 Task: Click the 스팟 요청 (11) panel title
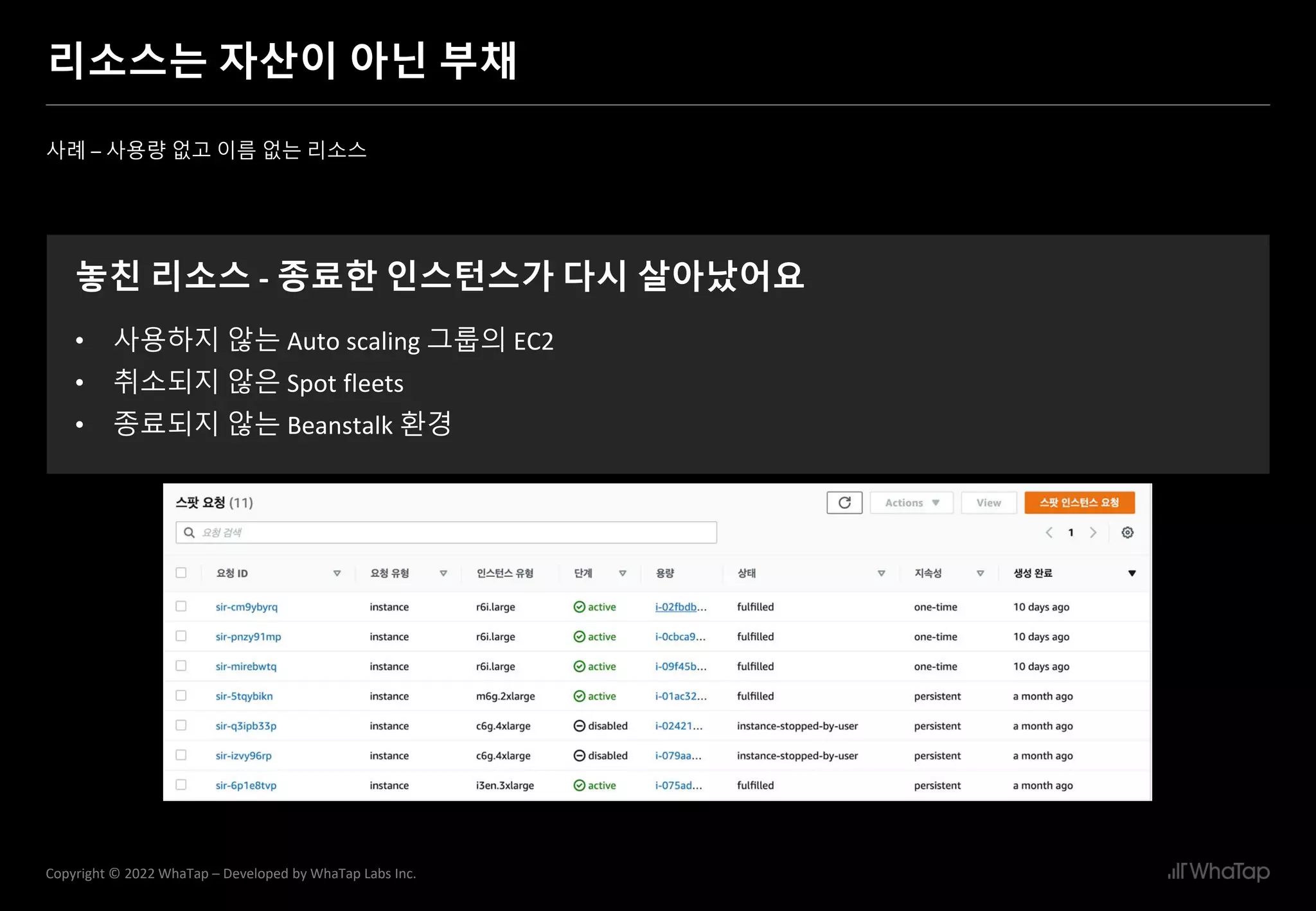215,502
